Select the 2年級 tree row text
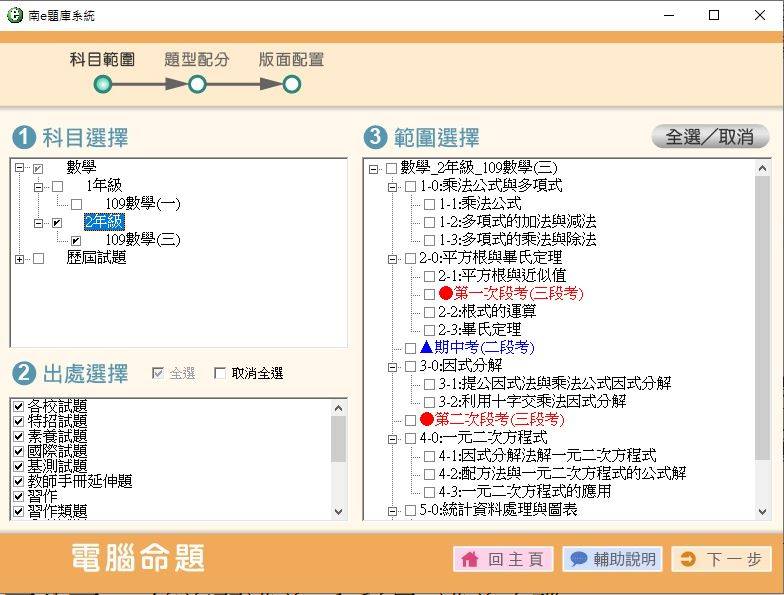The image size is (784, 595). coord(104,222)
